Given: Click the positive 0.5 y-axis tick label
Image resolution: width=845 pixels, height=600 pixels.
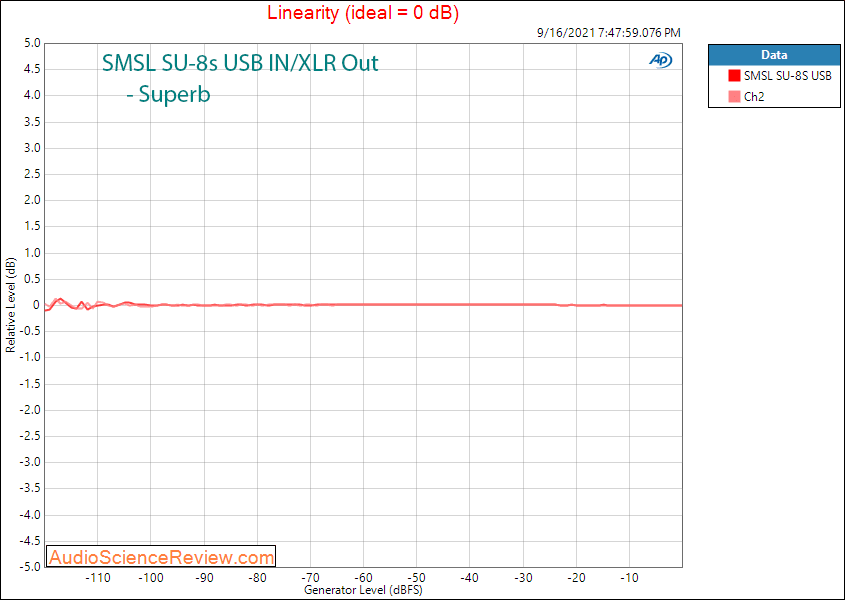Looking at the screenshot, I should pyautogui.click(x=32, y=279).
